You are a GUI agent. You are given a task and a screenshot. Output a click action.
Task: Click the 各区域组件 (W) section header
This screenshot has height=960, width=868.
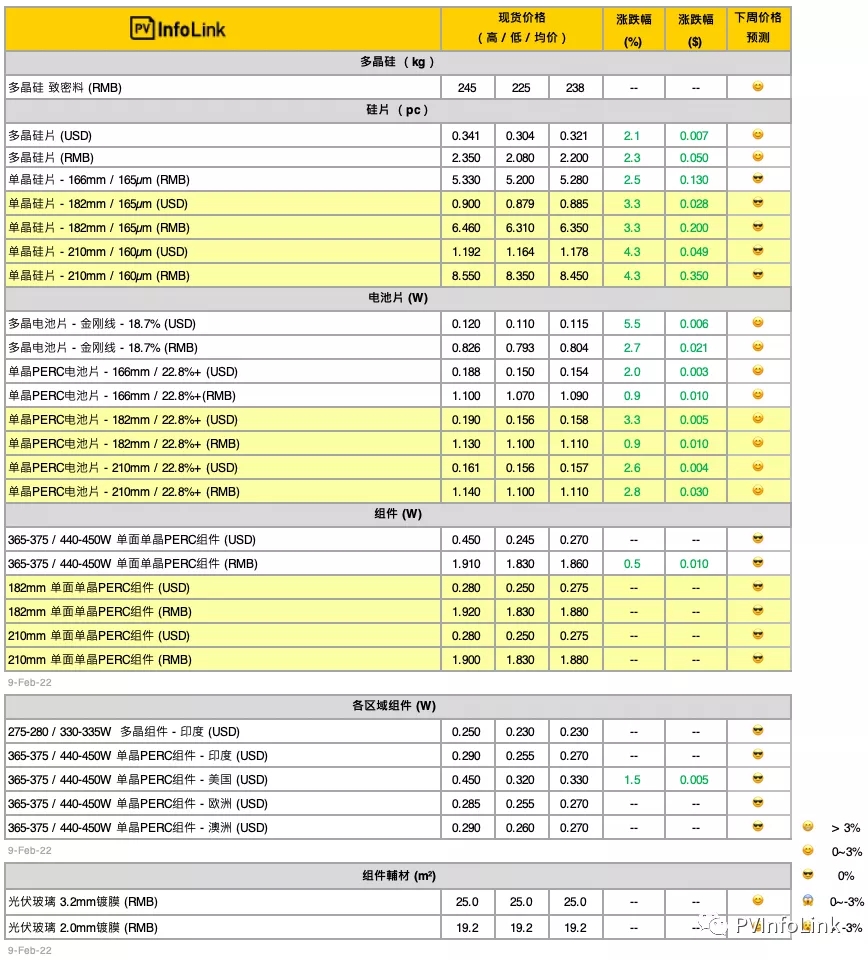pos(398,706)
